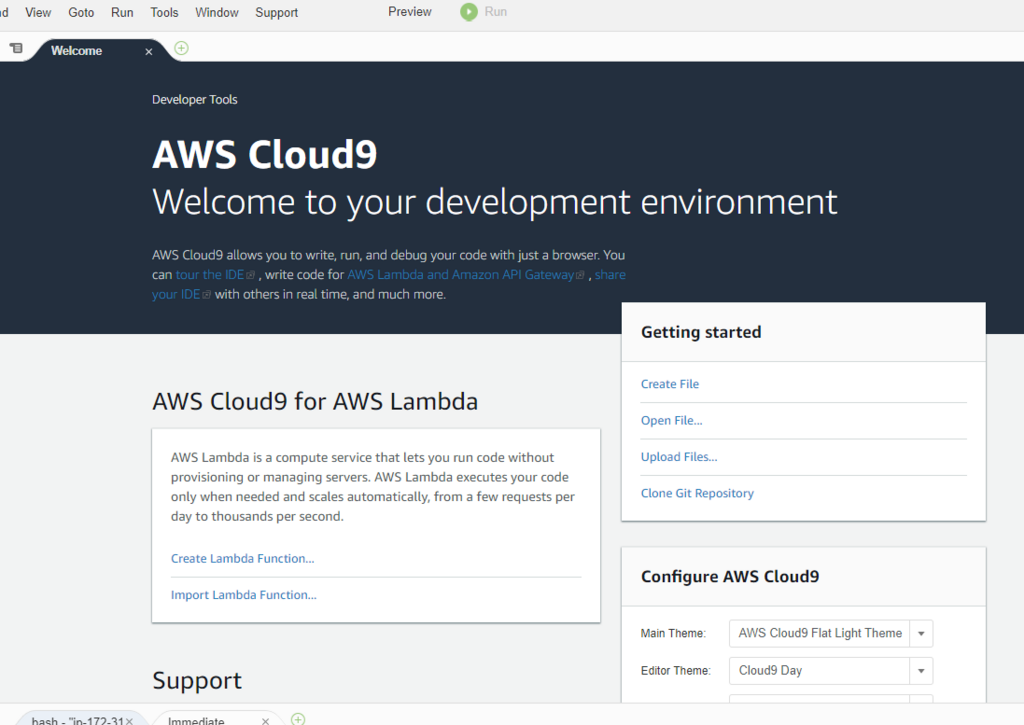The width and height of the screenshot is (1024, 725).
Task: Expand the Main Theme dropdown arrow
Action: (921, 634)
